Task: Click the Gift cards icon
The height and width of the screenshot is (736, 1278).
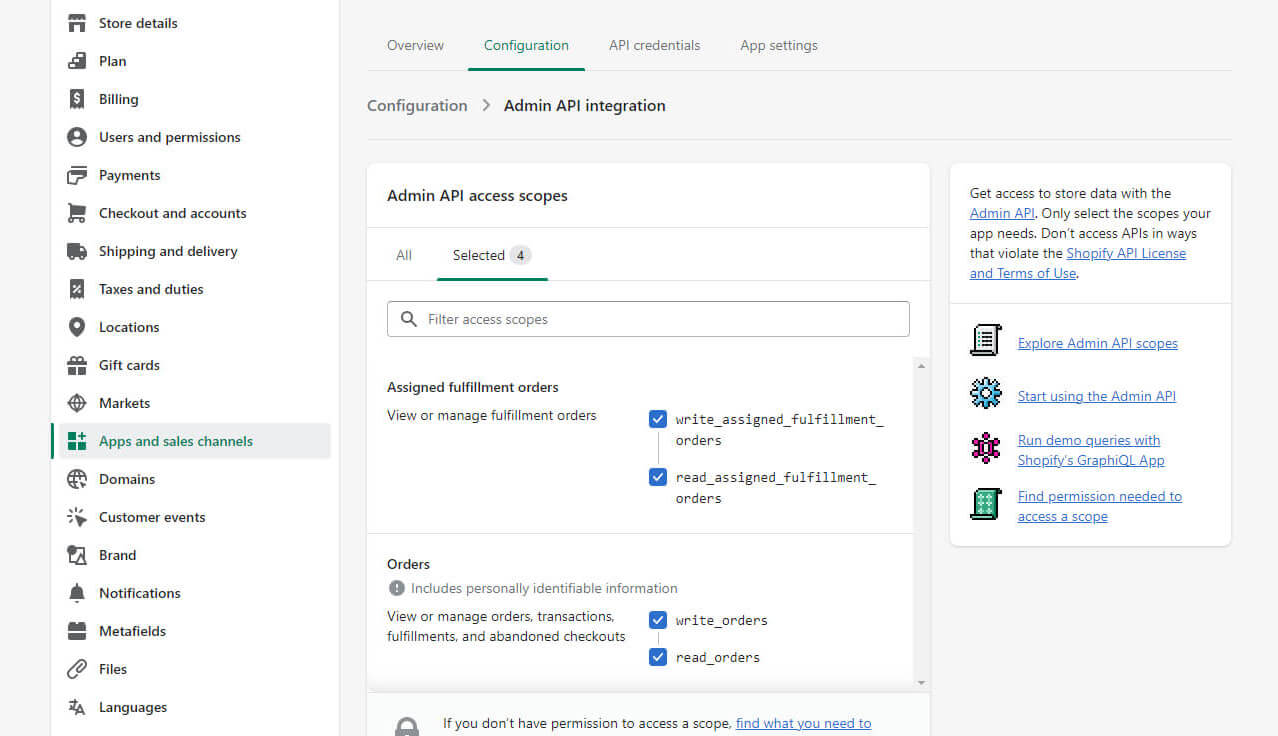Action: pos(77,365)
